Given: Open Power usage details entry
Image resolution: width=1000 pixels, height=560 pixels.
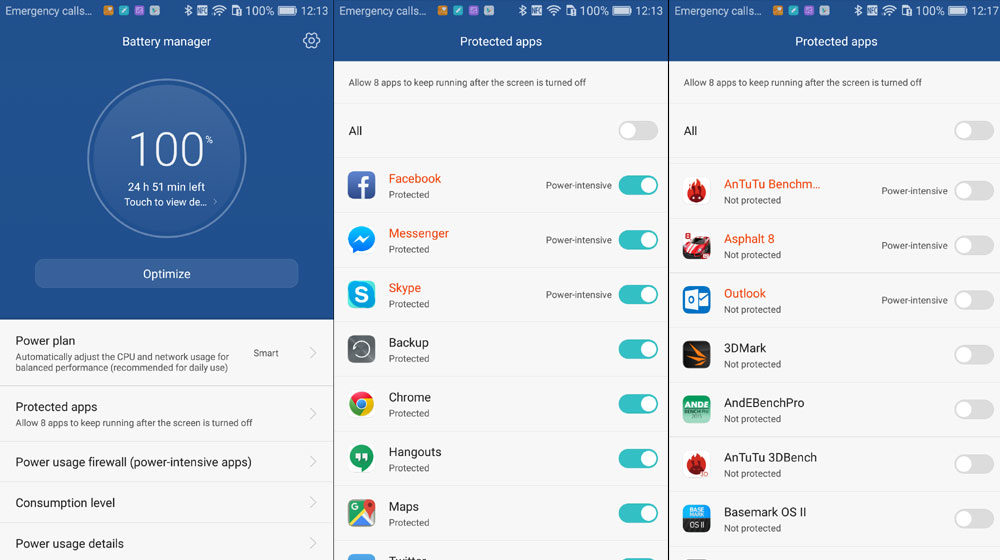Looking at the screenshot, I should click(x=166, y=542).
